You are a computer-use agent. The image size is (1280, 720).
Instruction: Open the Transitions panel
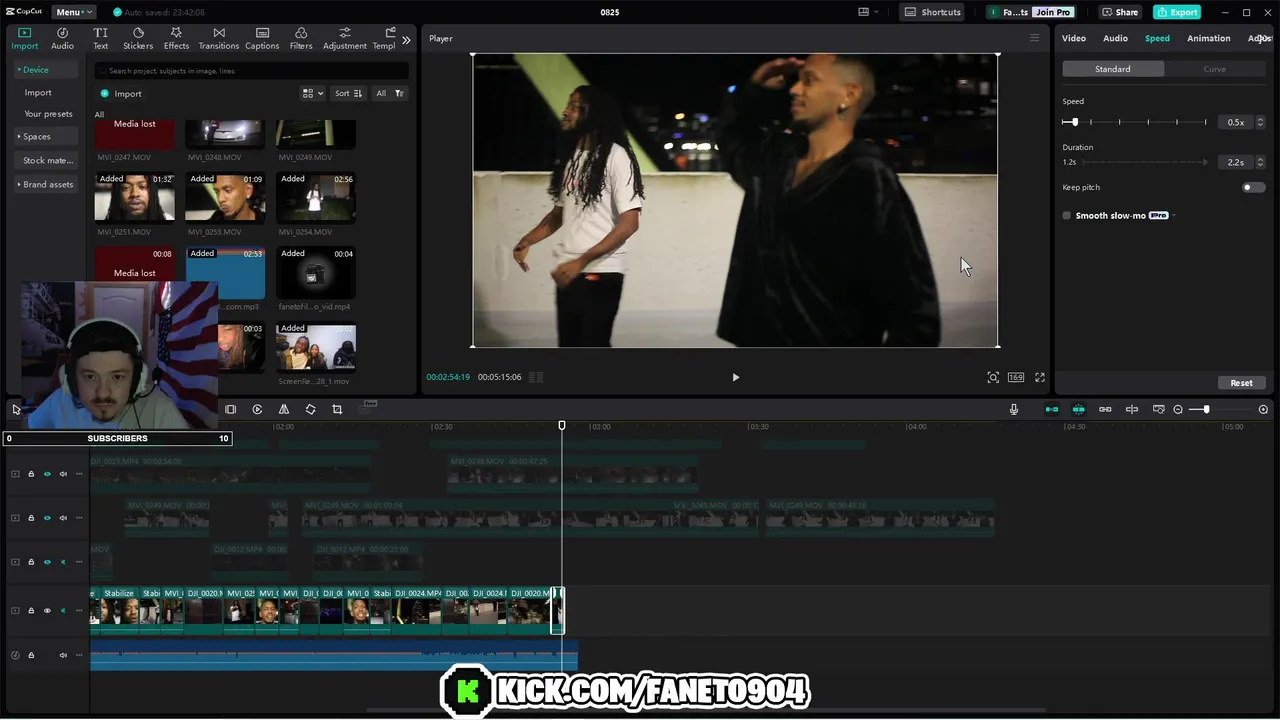point(219,39)
